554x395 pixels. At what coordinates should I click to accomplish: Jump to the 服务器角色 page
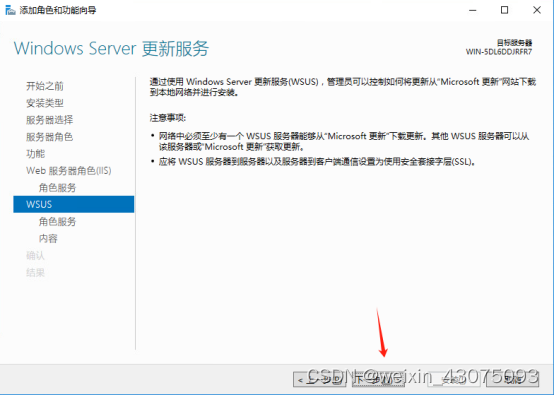49,137
